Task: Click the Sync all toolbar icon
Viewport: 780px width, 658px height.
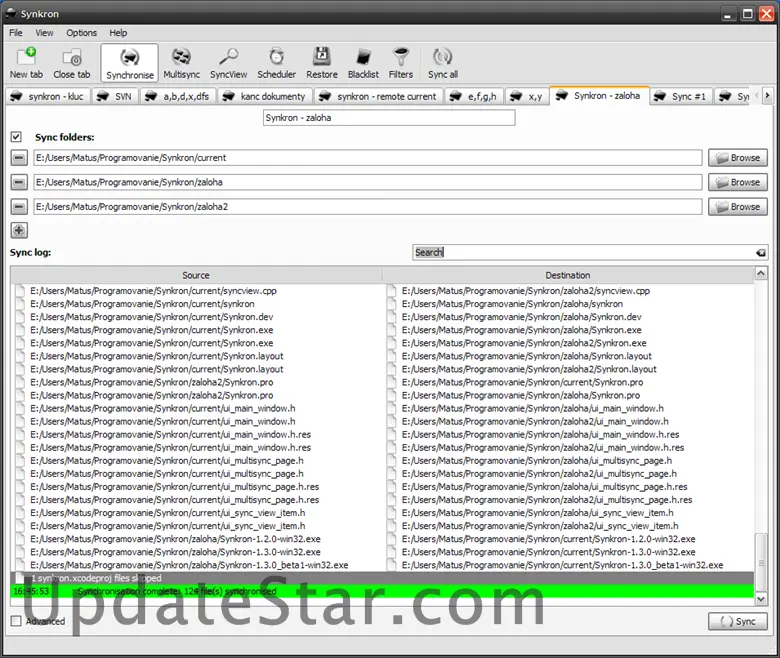Action: 443,63
